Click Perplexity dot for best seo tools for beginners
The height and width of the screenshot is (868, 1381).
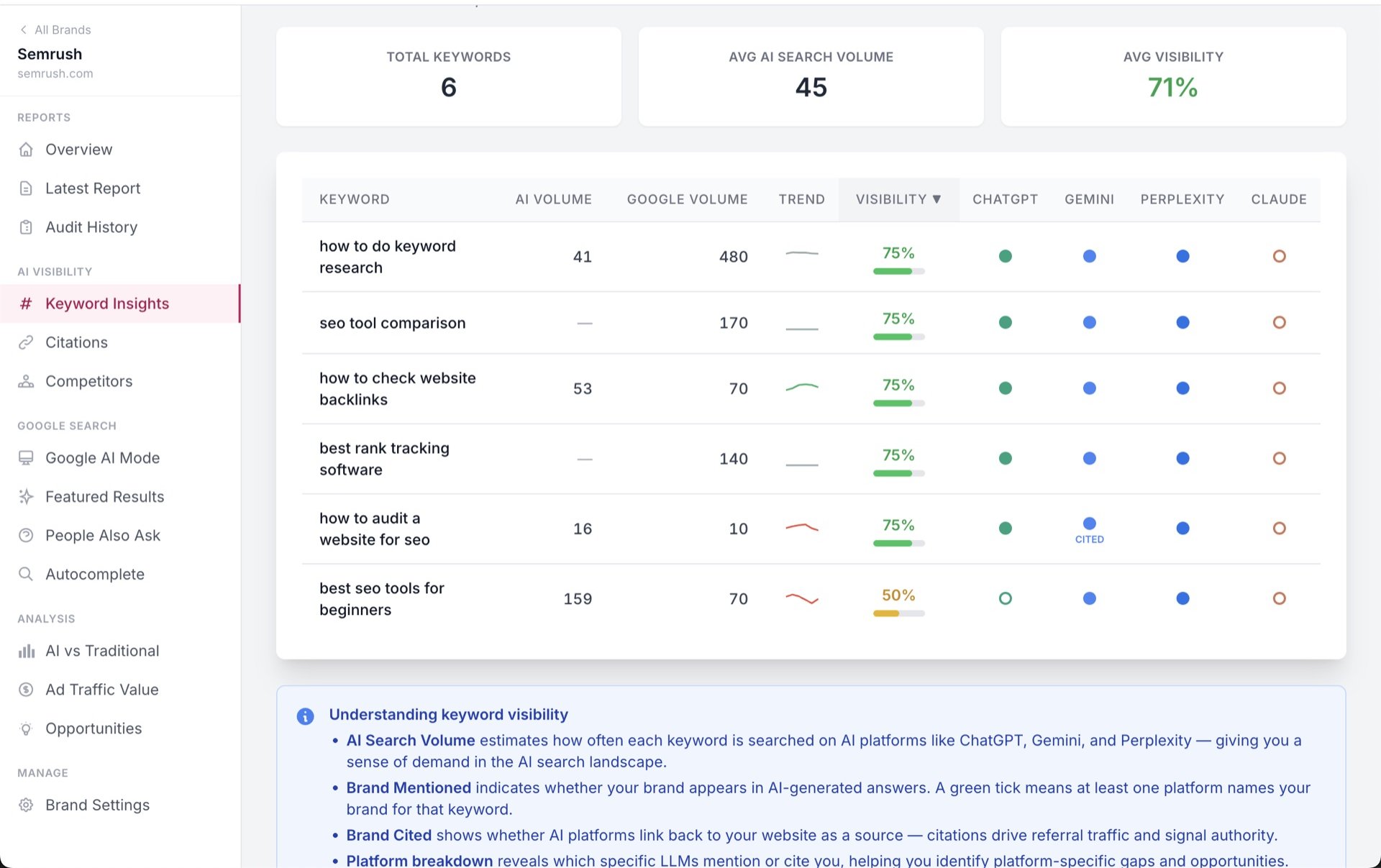1182,598
